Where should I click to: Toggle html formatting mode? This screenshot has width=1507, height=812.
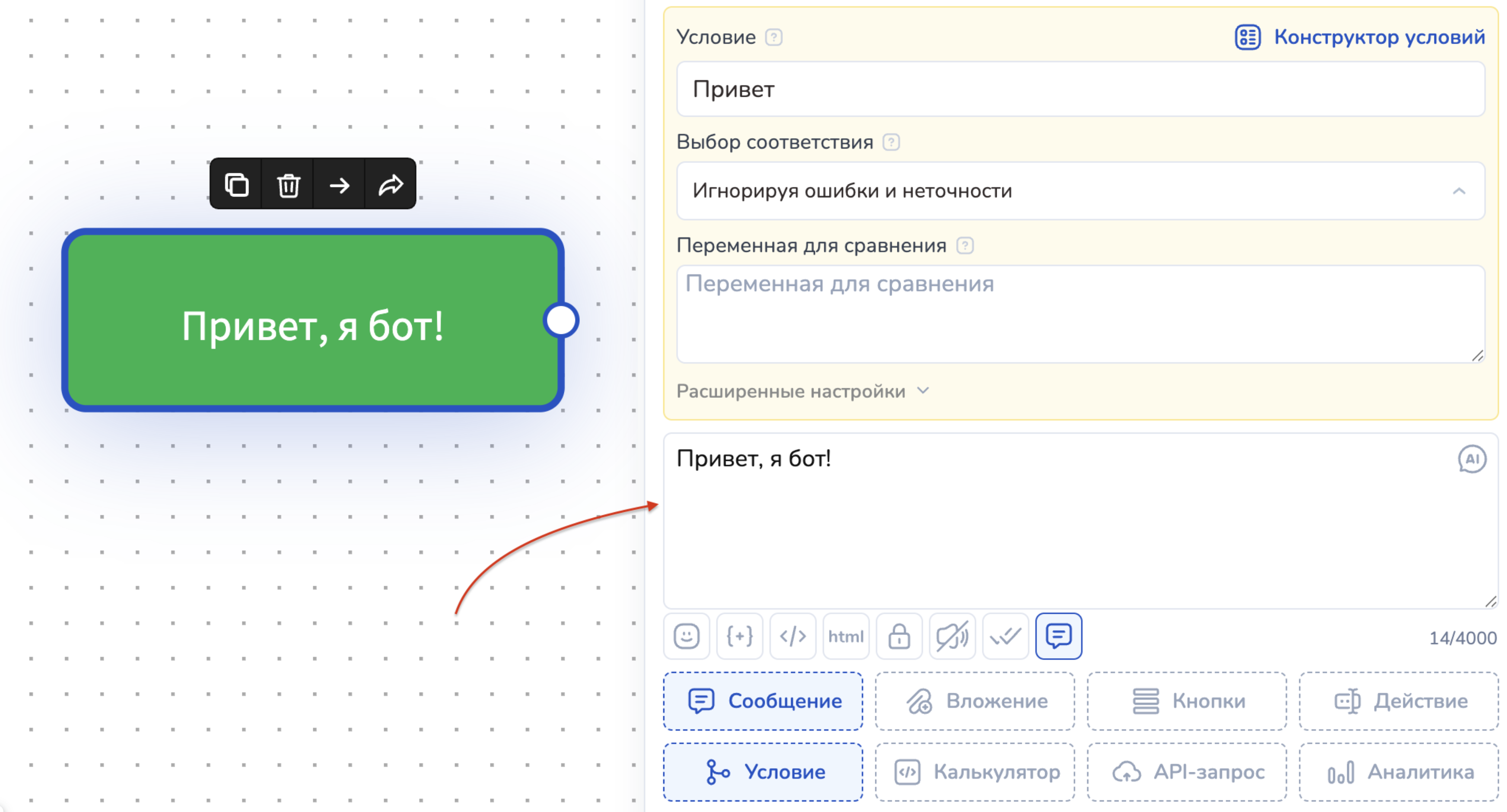(x=846, y=636)
